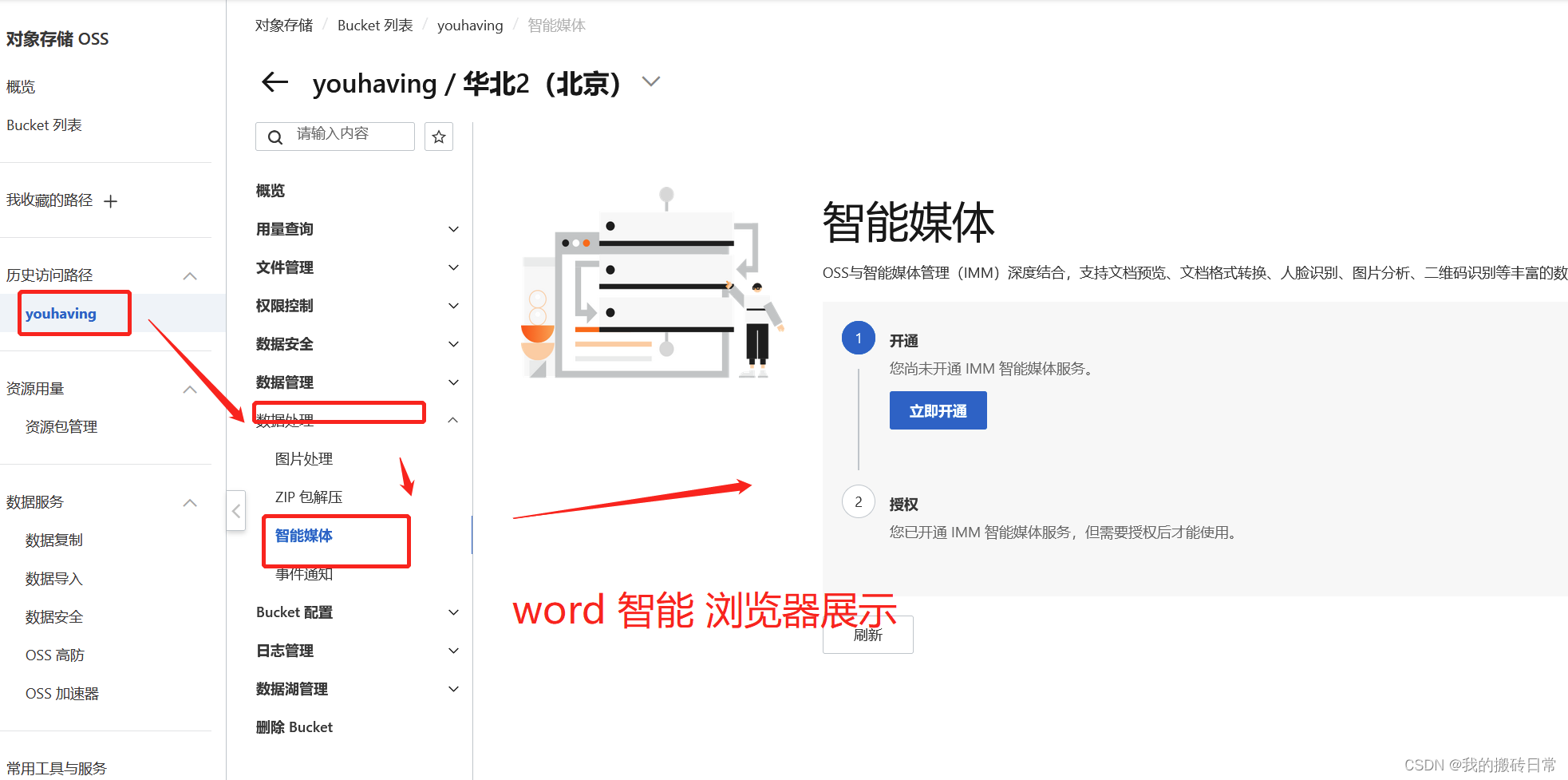Open youhaving from history access paths
The width and height of the screenshot is (1568, 780).
[61, 313]
